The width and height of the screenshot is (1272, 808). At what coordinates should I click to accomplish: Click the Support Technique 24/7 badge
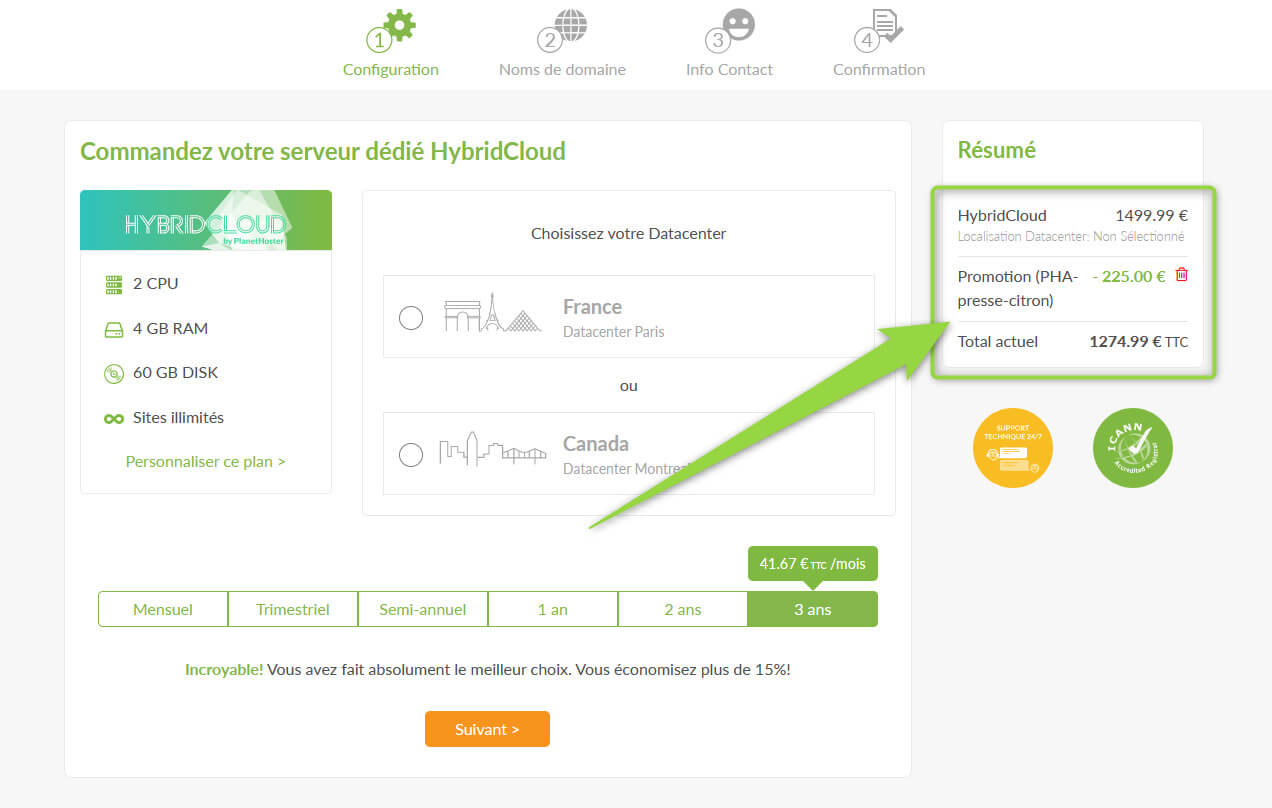pos(1013,448)
